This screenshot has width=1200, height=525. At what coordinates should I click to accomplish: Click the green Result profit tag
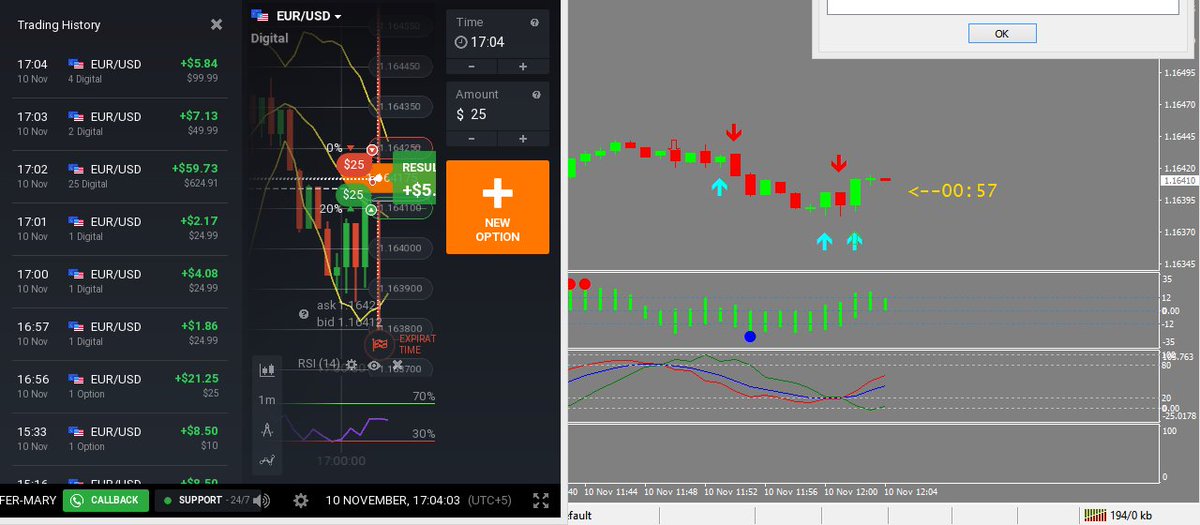[413, 179]
